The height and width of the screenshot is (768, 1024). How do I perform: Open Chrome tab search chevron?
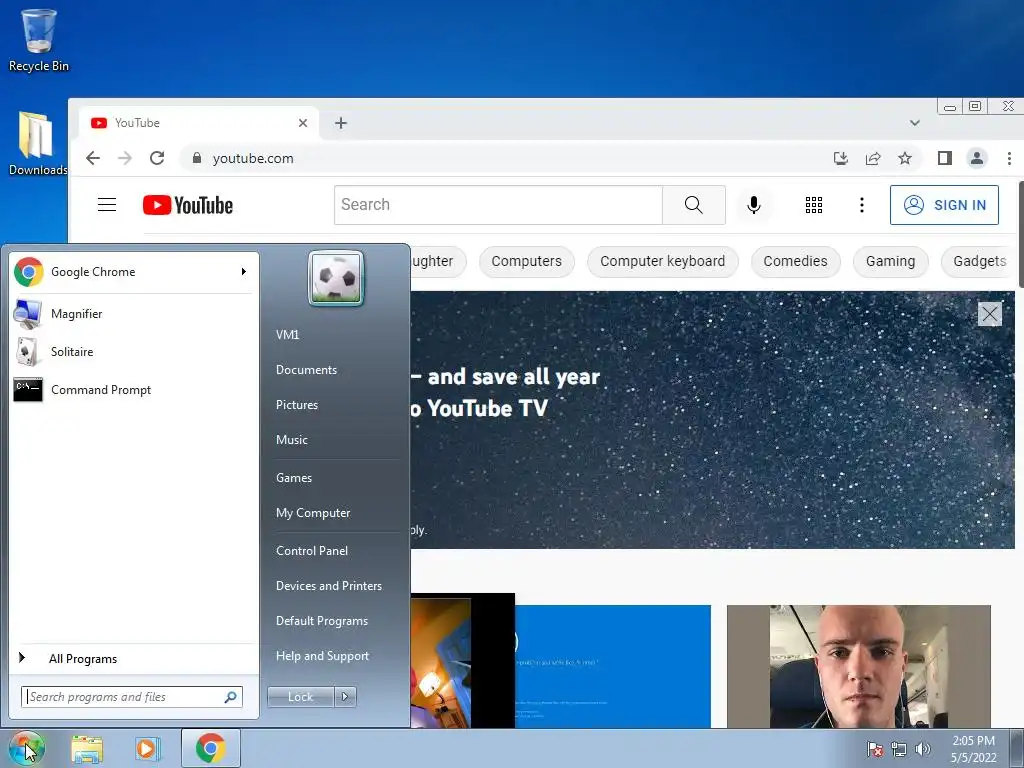pyautogui.click(x=914, y=123)
